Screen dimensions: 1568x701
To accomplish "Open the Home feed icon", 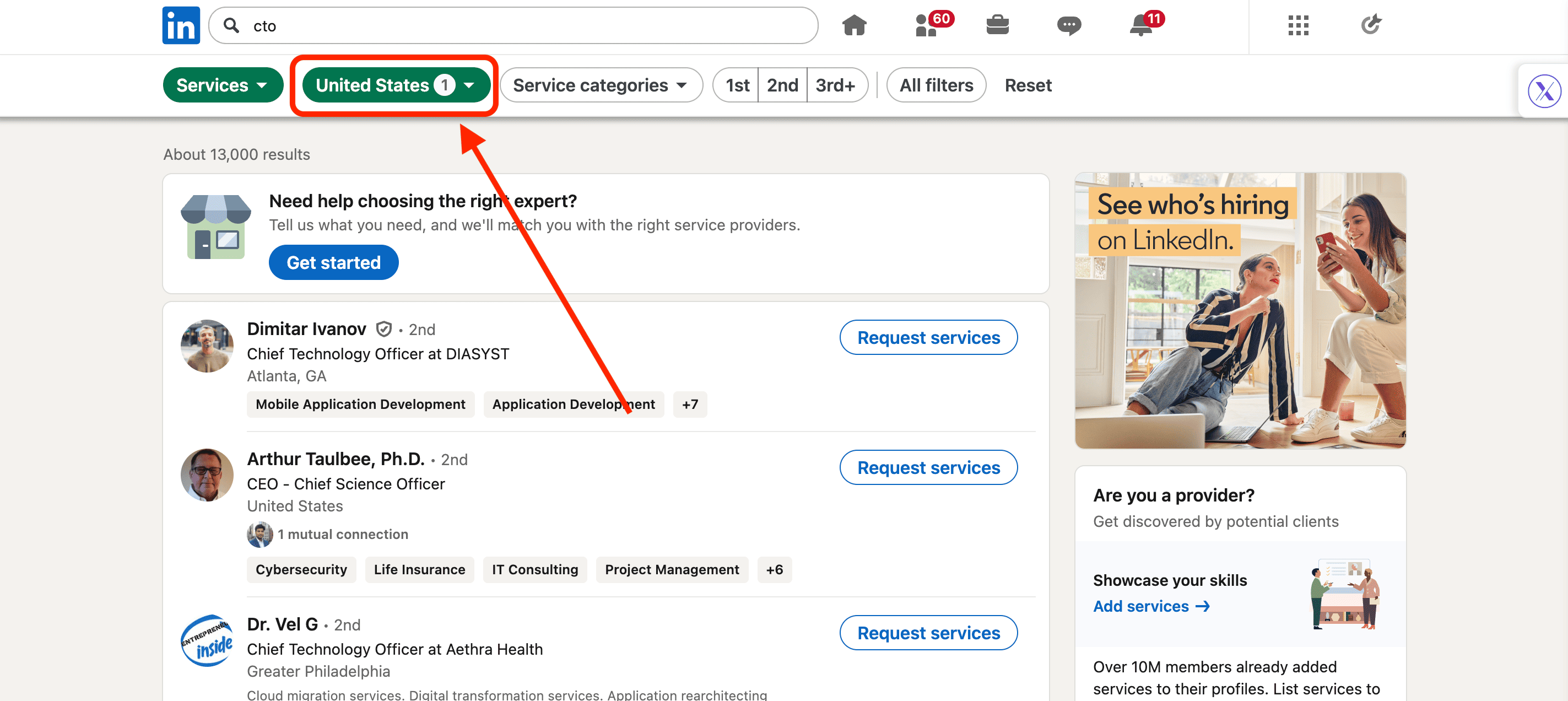I will 854,25.
